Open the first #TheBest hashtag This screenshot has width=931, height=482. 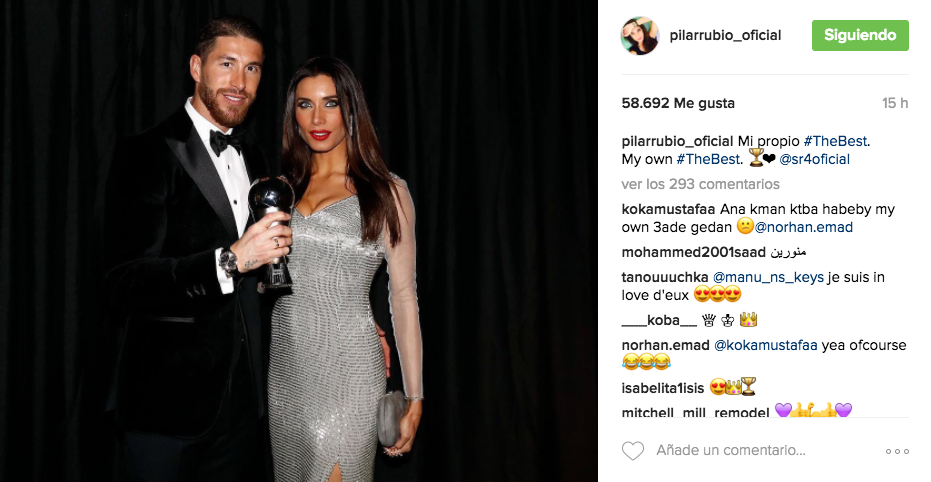click(x=835, y=141)
